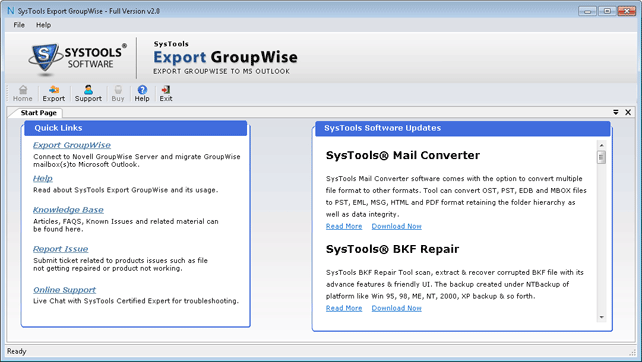Open the Help quick link
The image size is (642, 362).
point(43,179)
